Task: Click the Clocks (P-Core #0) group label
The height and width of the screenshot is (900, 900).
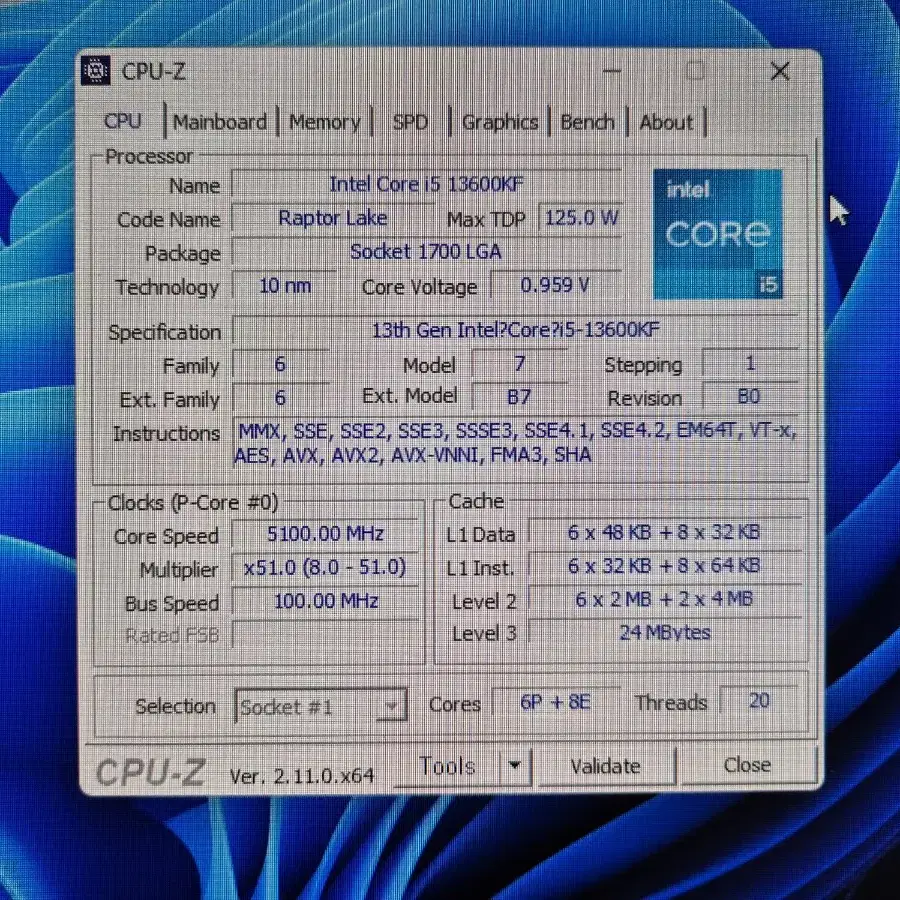Action: point(193,503)
